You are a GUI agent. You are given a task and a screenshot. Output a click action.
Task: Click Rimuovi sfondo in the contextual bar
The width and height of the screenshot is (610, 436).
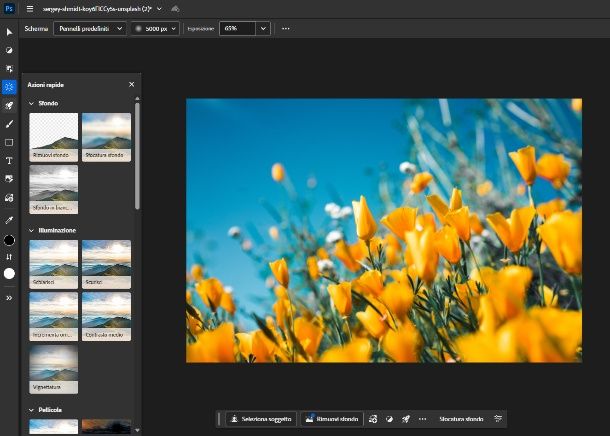pos(332,419)
